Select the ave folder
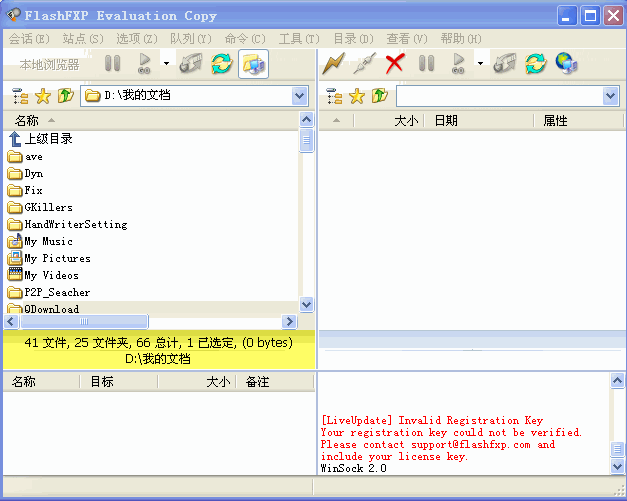This screenshot has width=627, height=501. coord(25,156)
